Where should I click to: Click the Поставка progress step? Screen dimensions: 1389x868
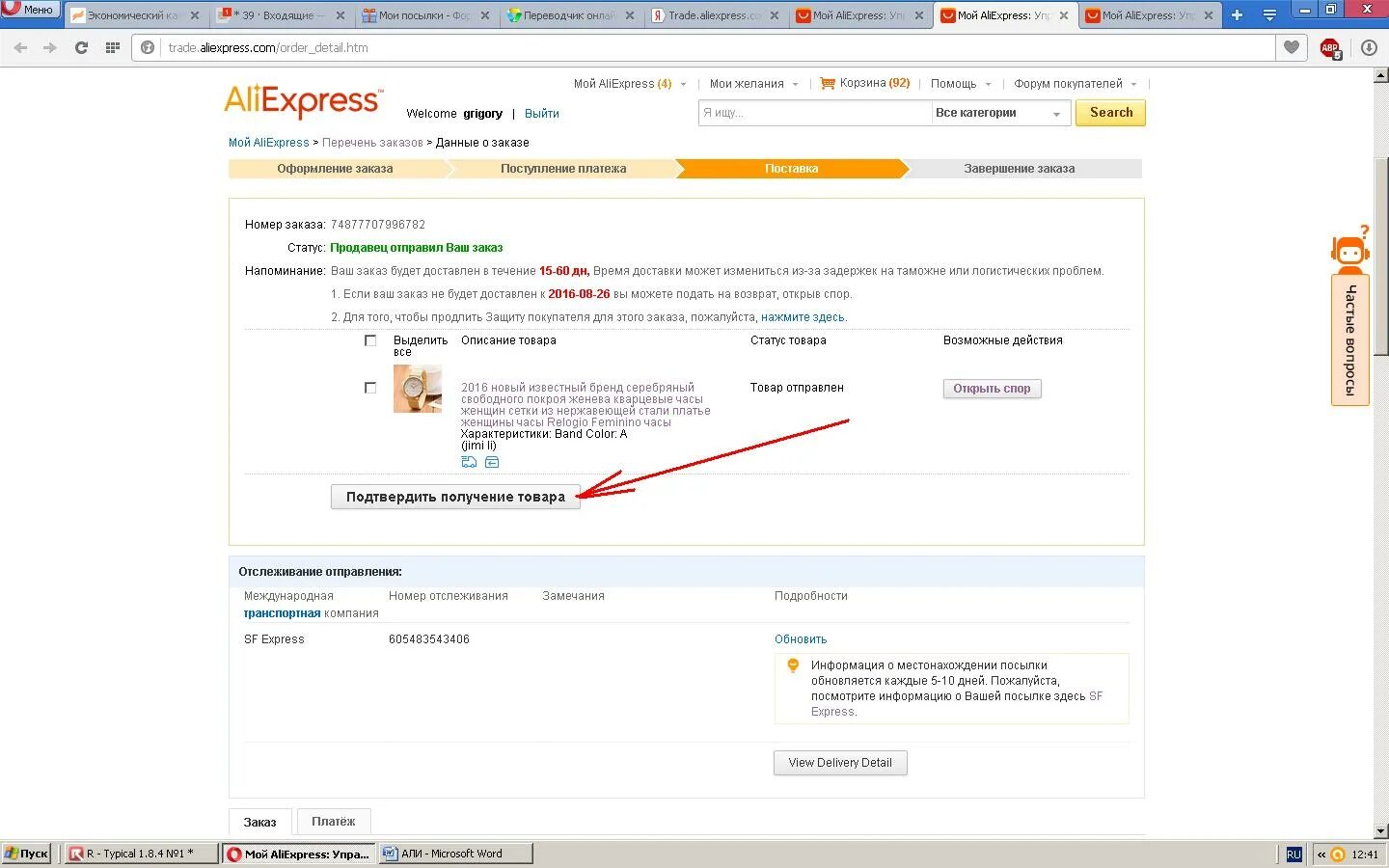(x=792, y=169)
